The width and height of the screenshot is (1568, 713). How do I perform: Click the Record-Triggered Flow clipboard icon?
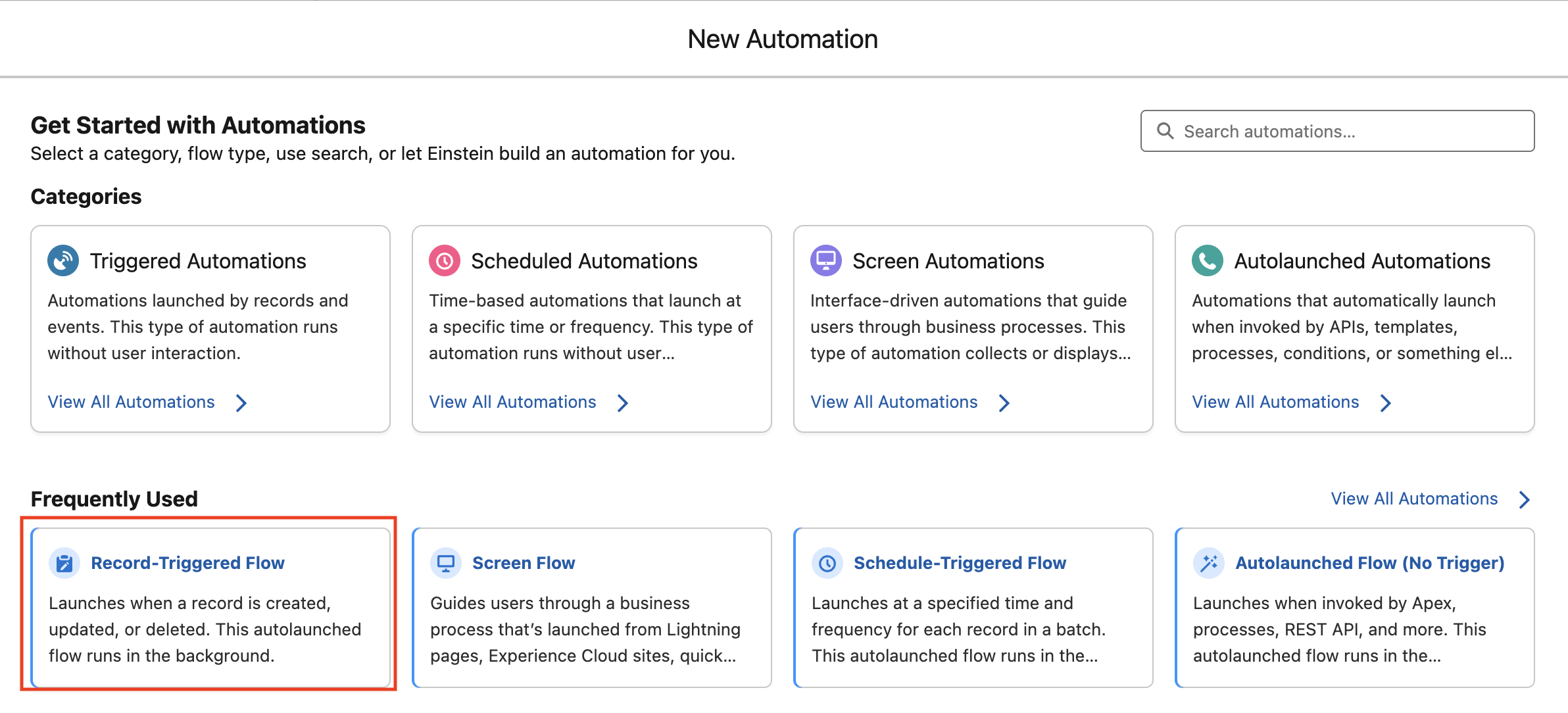[64, 563]
